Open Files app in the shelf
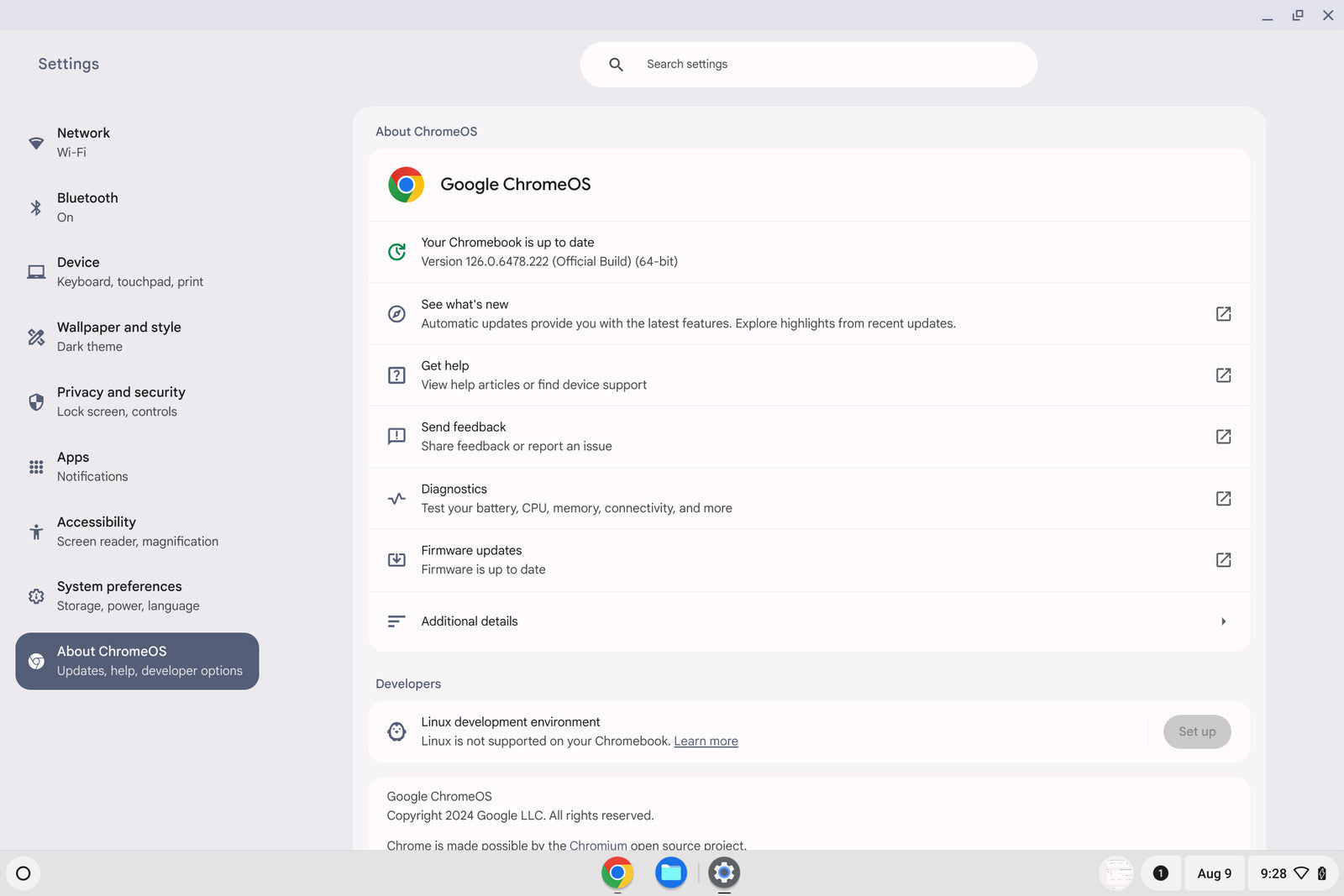This screenshot has height=896, width=1344. [x=670, y=873]
